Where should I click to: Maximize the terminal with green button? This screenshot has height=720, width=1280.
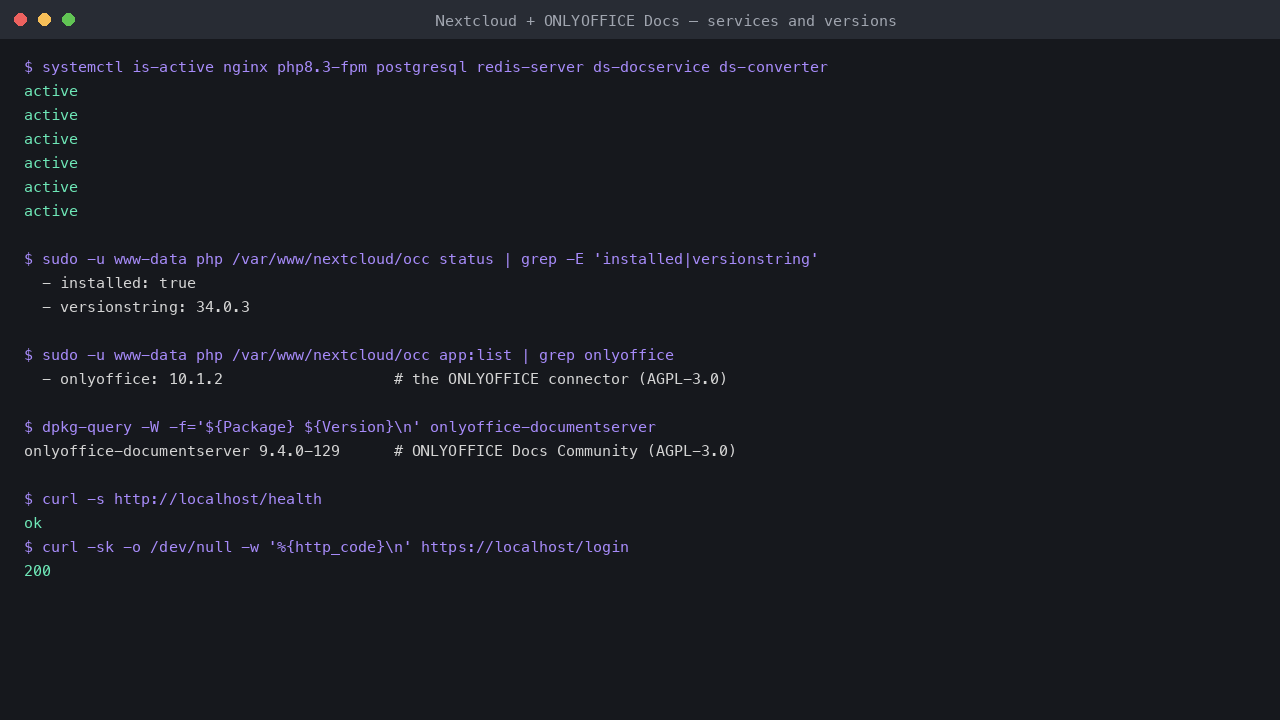click(68, 20)
